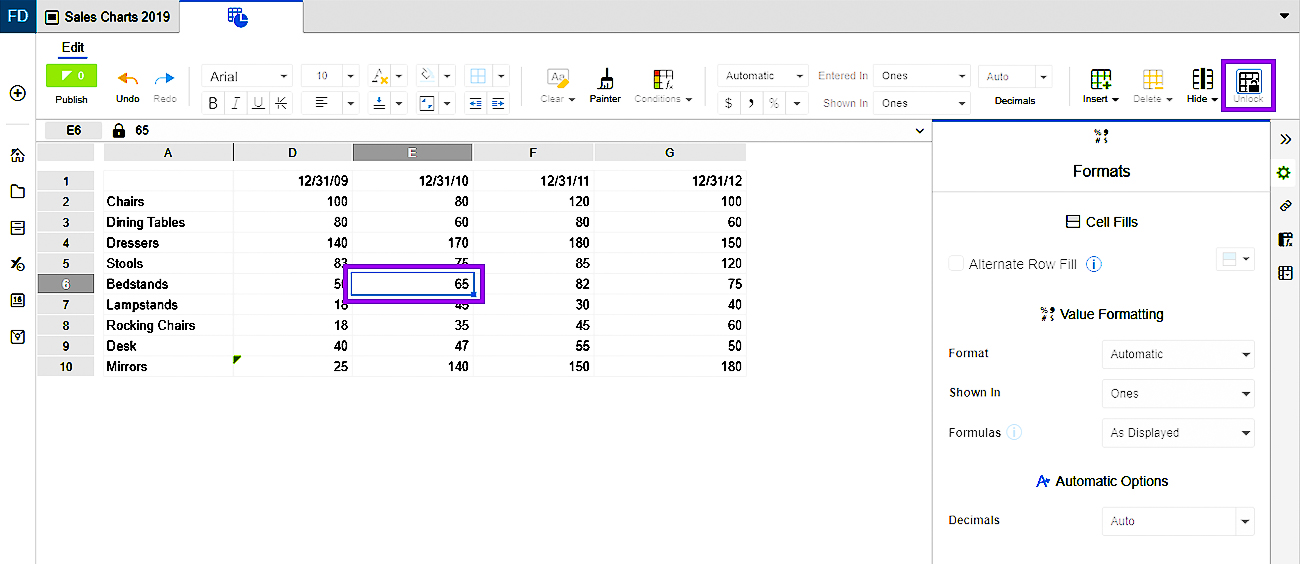The image size is (1300, 564).
Task: Click the Redo arrow
Action: [164, 79]
